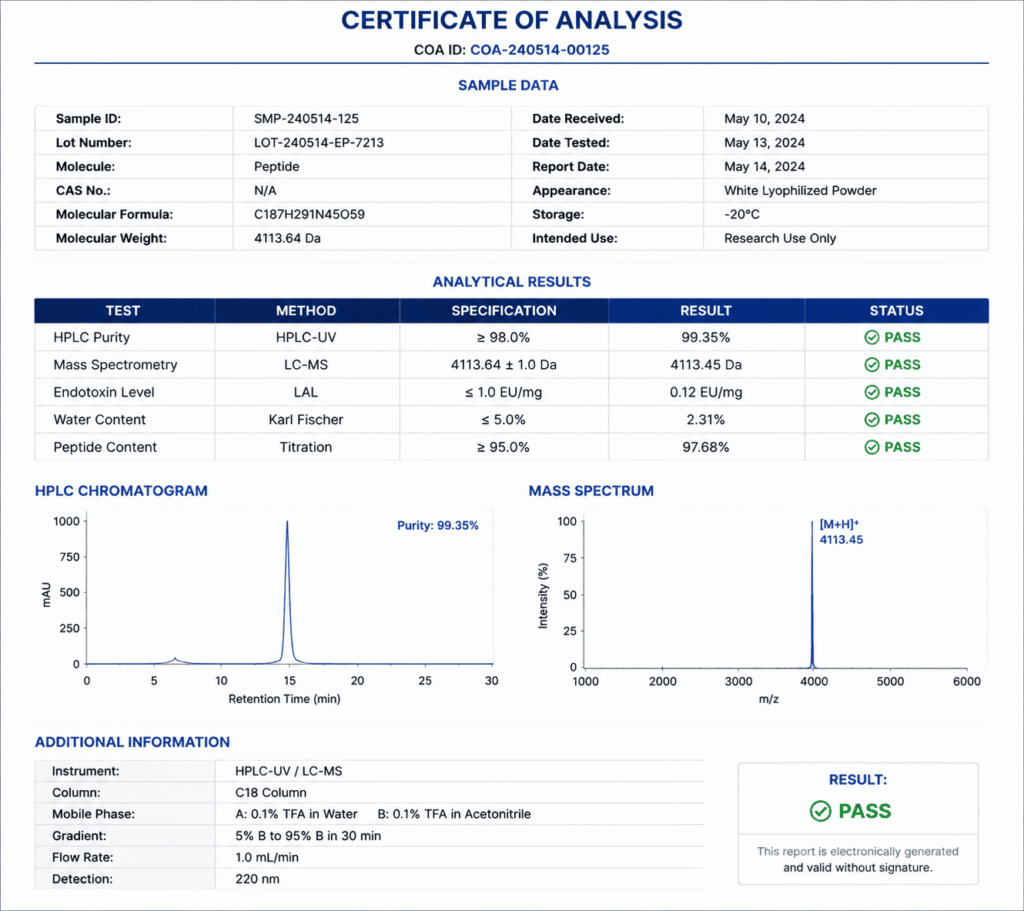This screenshot has height=911, width=1024.
Task: Click the molecular weight 4113.64 Da in Sample Data
Action: click(x=287, y=238)
